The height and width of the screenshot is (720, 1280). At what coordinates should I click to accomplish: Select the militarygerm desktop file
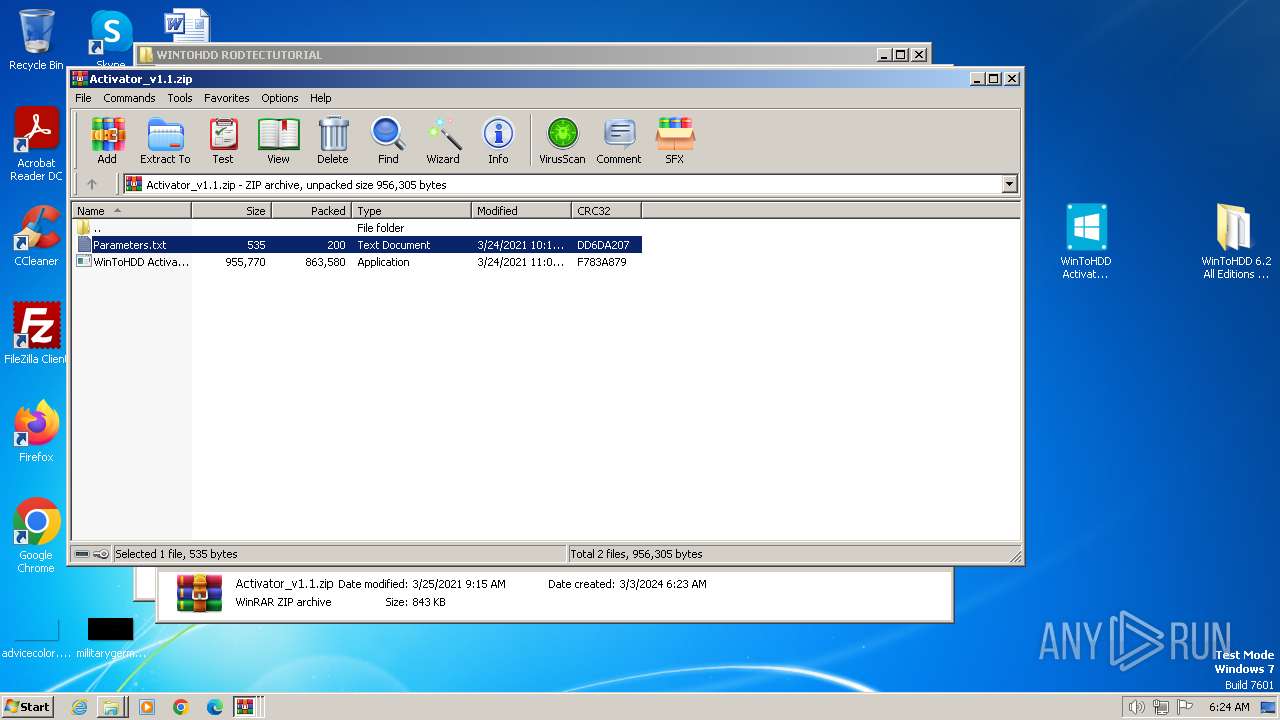coord(111,638)
